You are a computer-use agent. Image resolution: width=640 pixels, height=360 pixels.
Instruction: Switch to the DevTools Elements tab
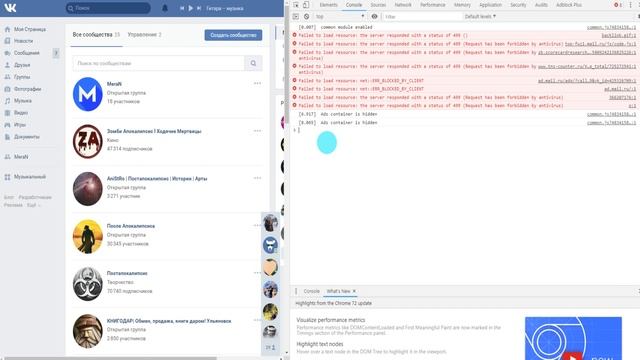pos(329,5)
